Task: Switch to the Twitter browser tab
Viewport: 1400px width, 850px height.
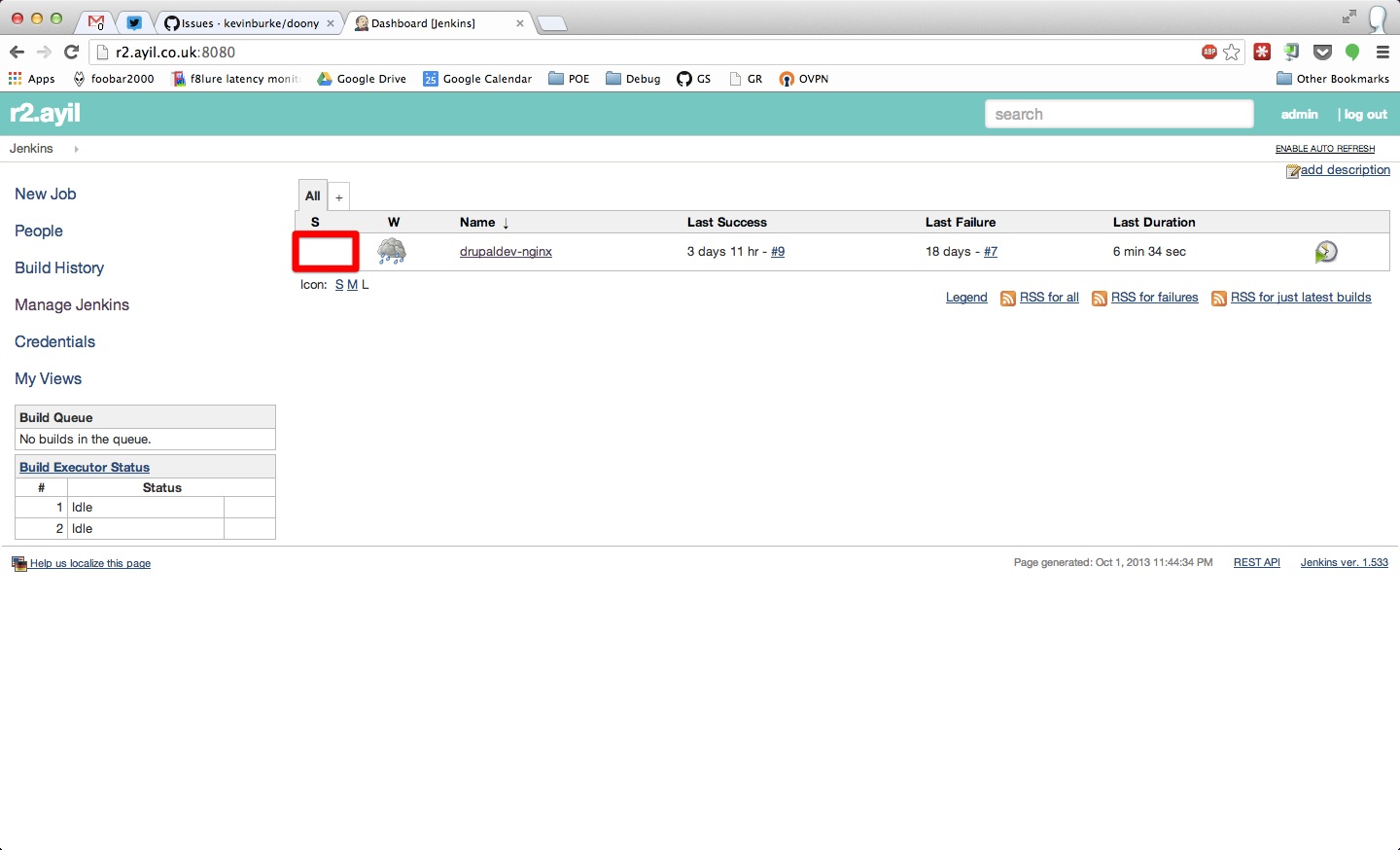Action: point(134,22)
